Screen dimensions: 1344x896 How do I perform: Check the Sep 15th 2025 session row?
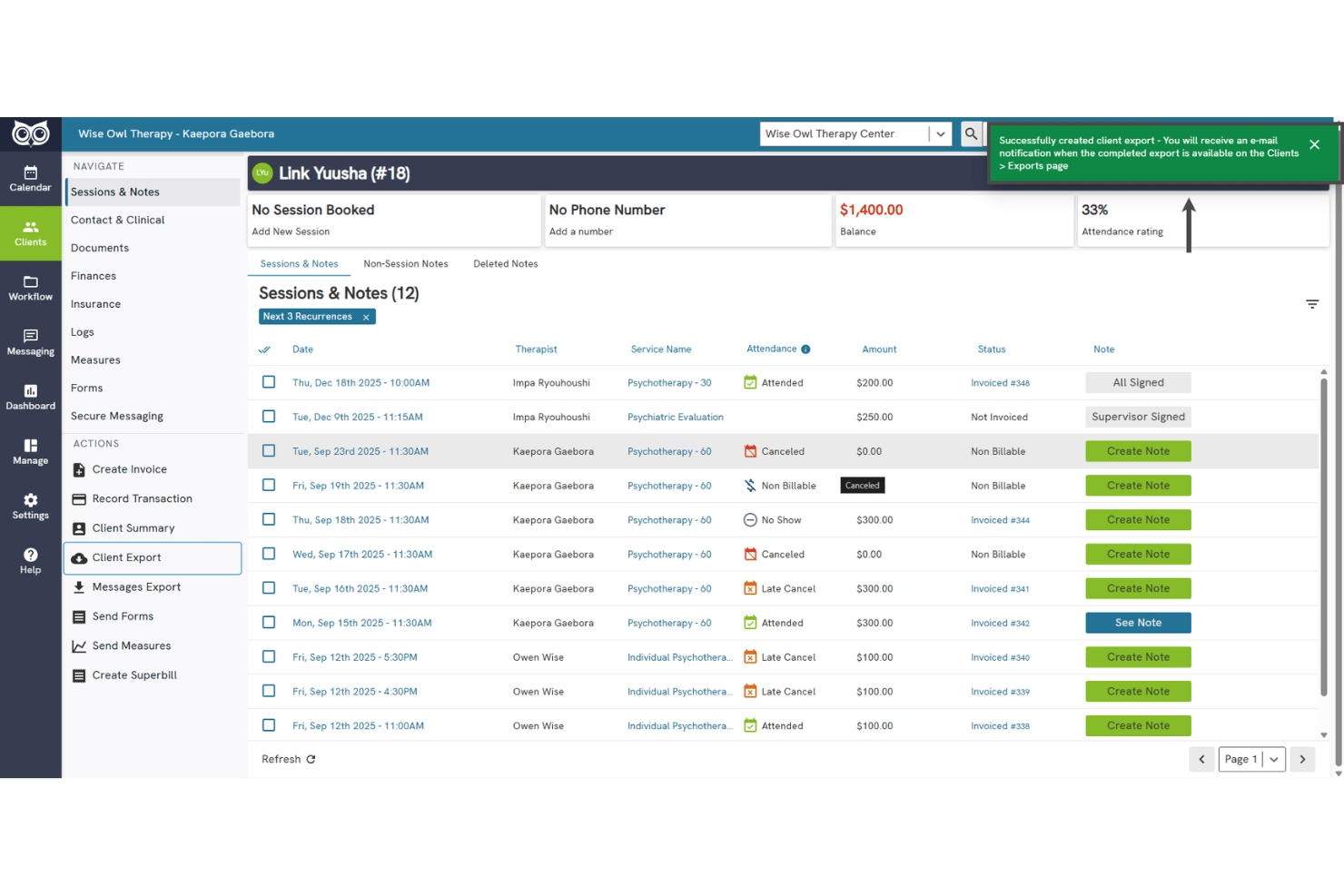(269, 622)
